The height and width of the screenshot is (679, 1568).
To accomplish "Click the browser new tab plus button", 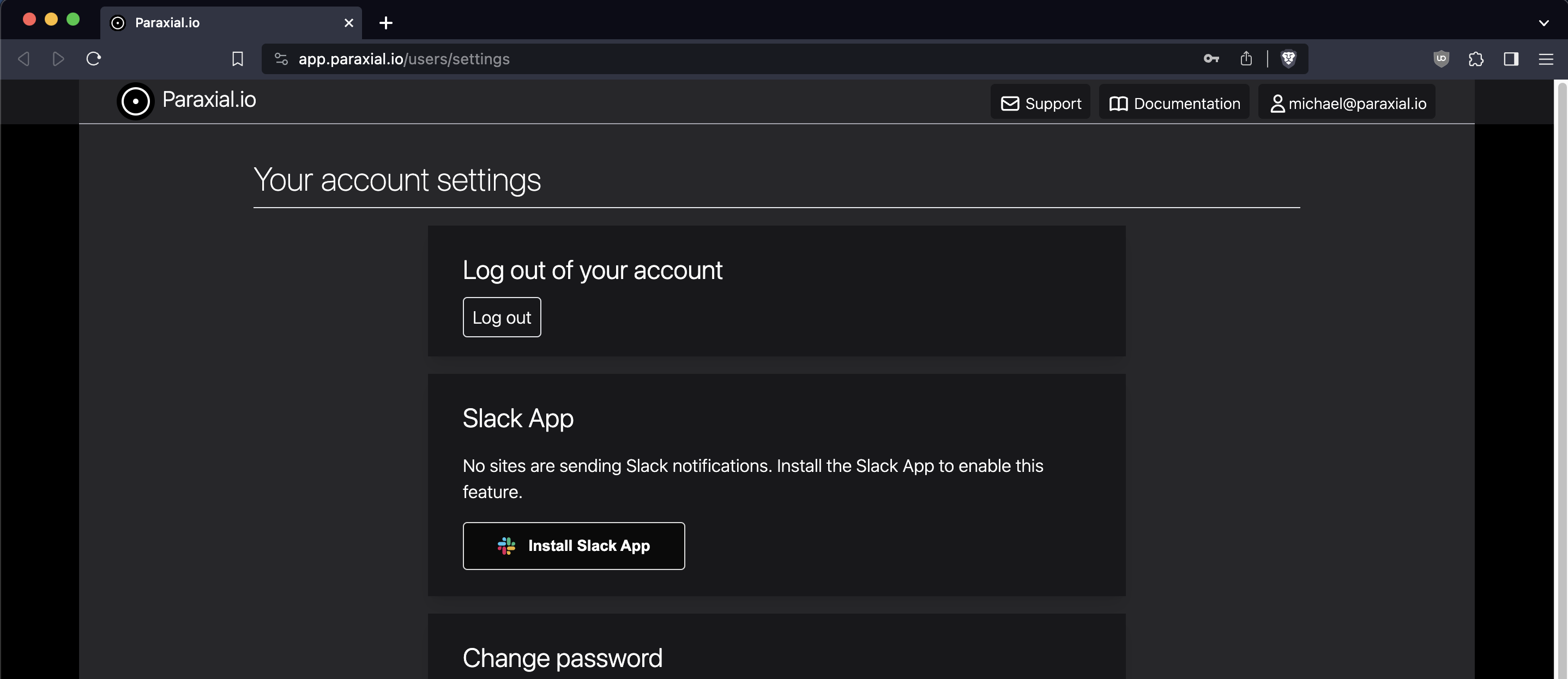I will [388, 23].
